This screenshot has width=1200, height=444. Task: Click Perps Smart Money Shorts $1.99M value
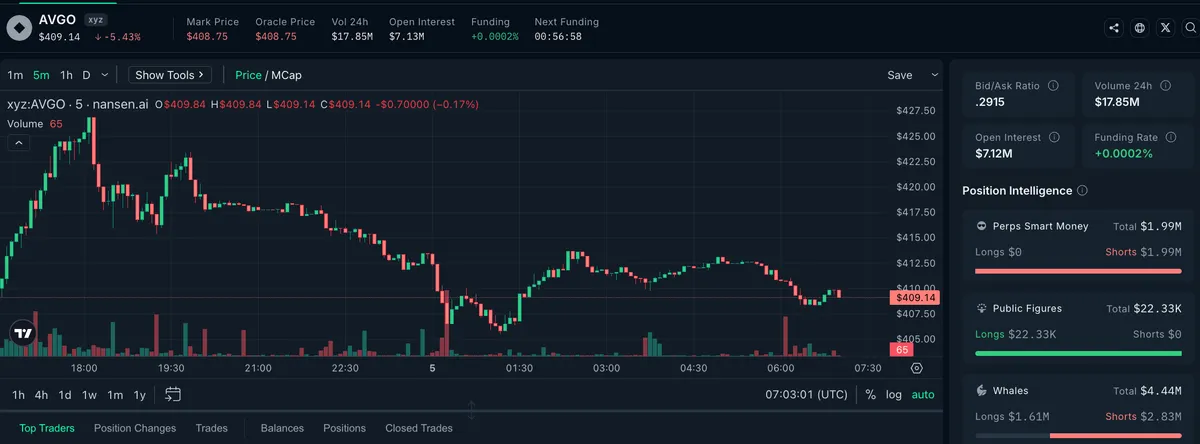1161,252
